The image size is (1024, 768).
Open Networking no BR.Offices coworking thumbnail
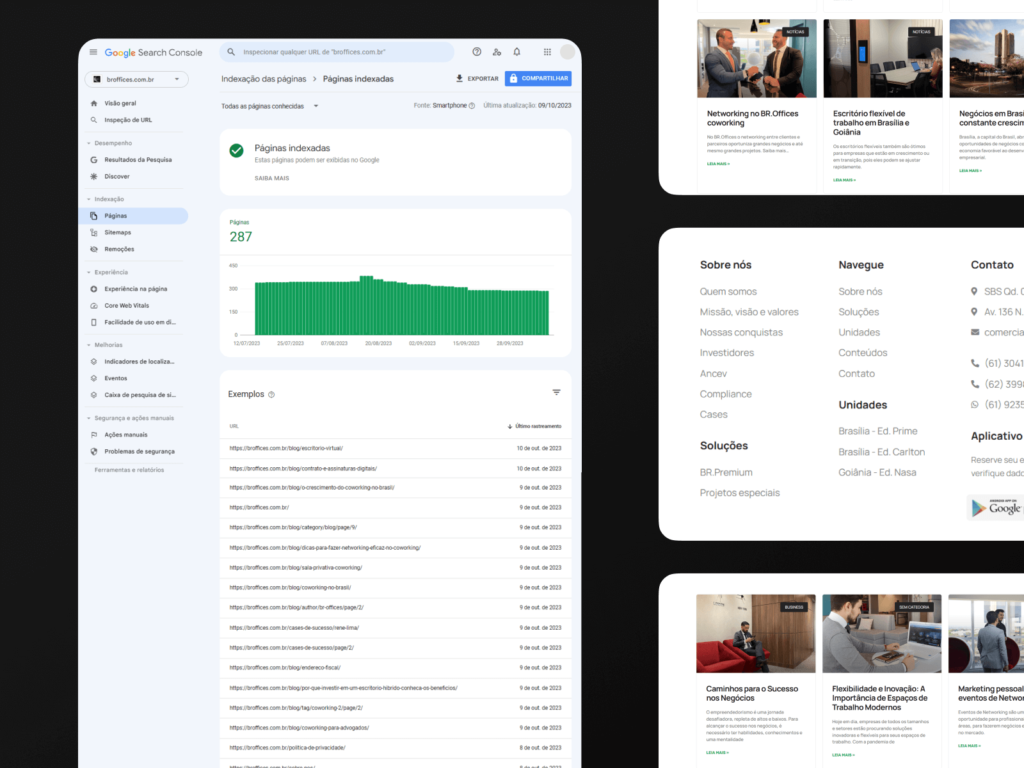tap(756, 58)
